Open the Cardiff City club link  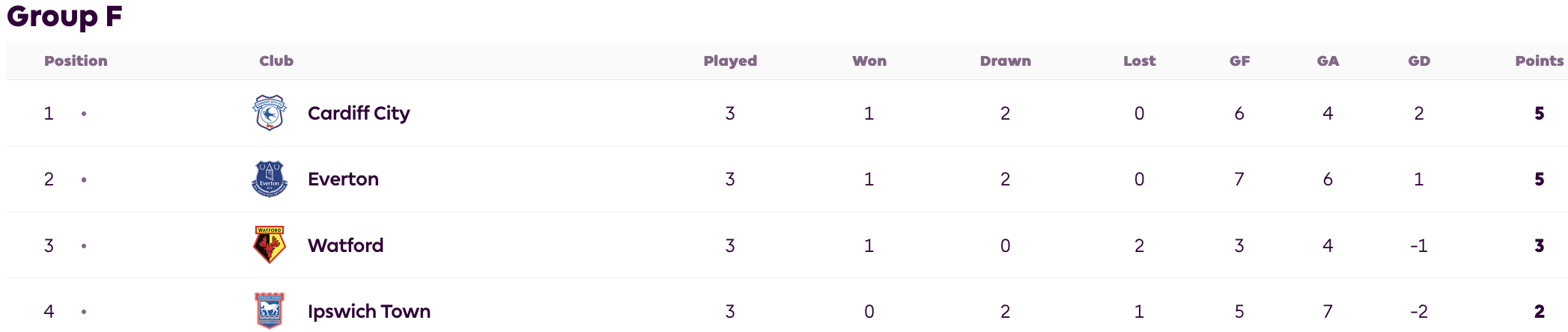(359, 113)
